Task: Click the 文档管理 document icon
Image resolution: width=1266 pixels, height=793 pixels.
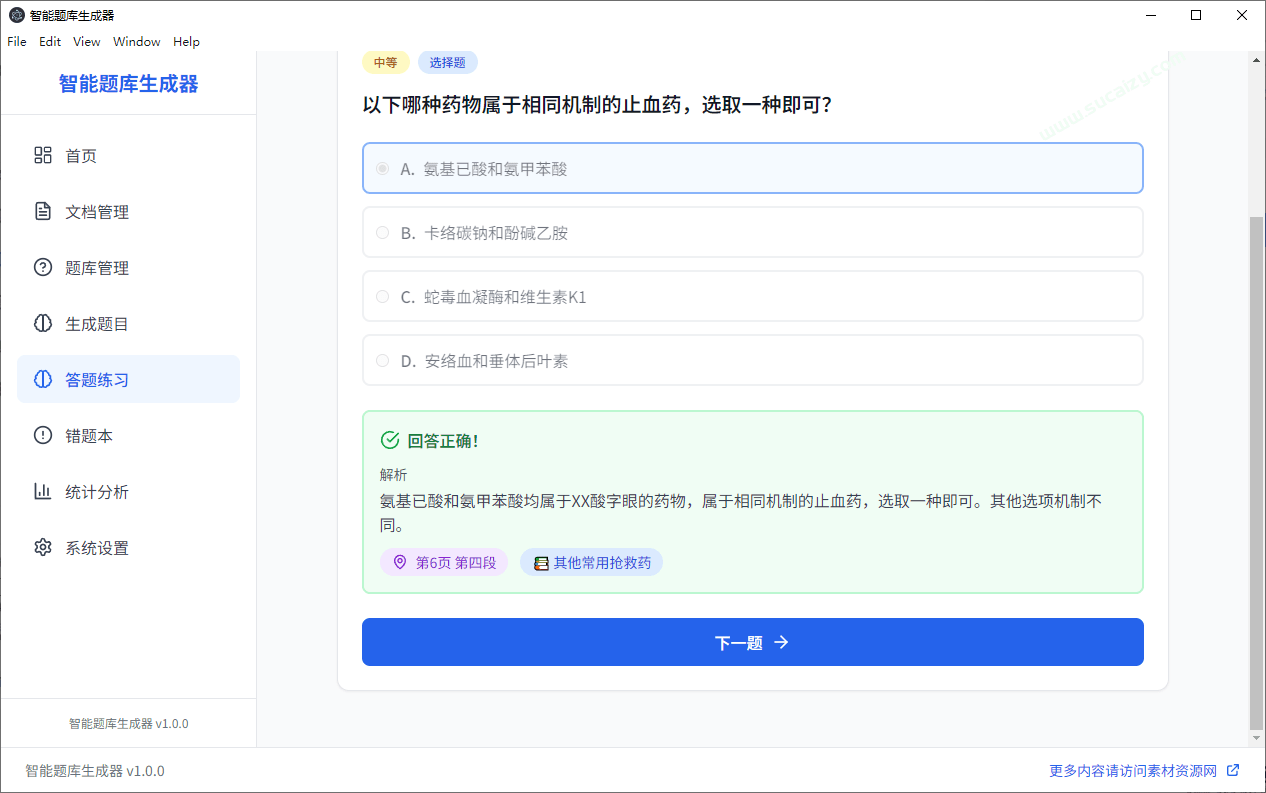Action: click(x=43, y=211)
